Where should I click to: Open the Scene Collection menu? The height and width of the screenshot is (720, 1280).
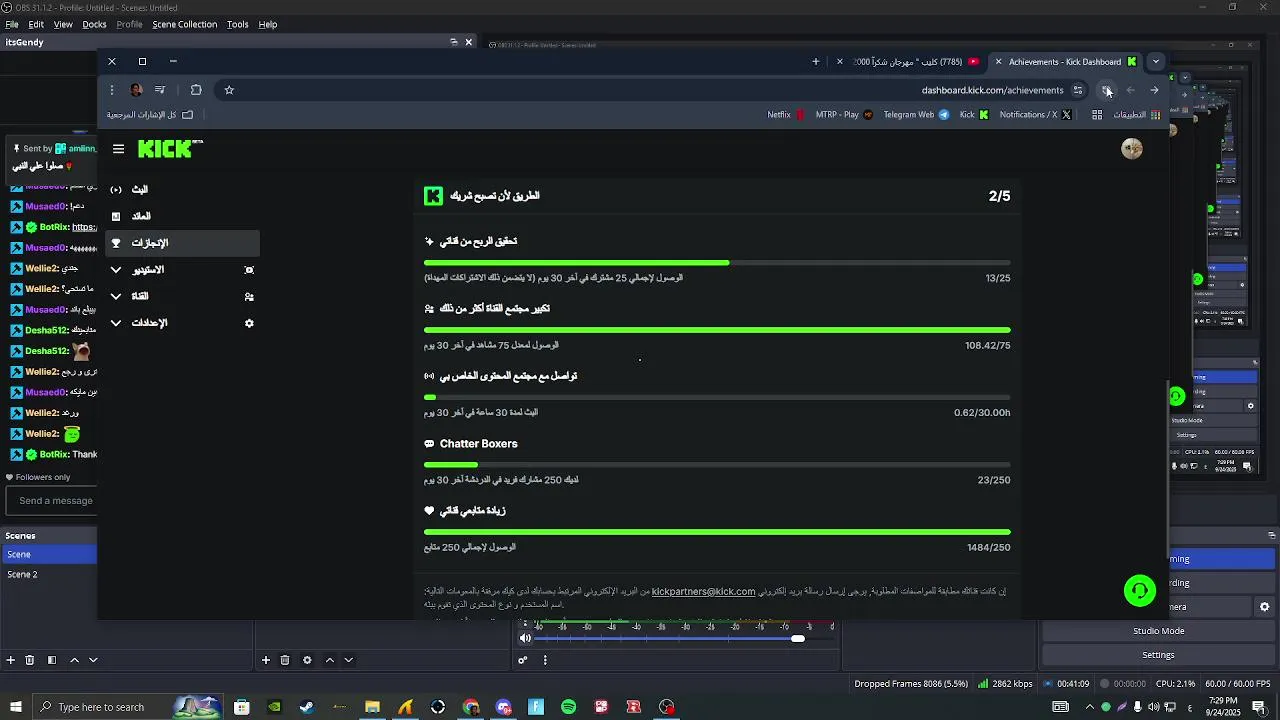point(184,24)
